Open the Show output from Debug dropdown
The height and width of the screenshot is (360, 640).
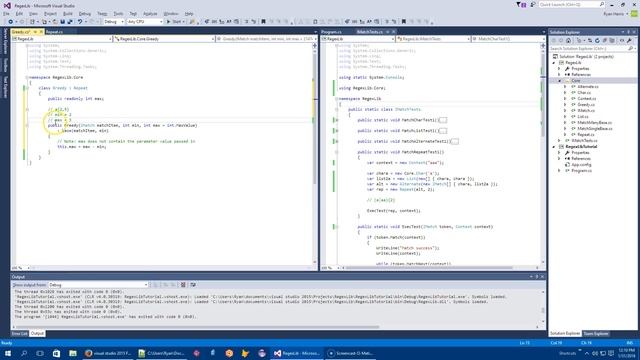pos(98,285)
